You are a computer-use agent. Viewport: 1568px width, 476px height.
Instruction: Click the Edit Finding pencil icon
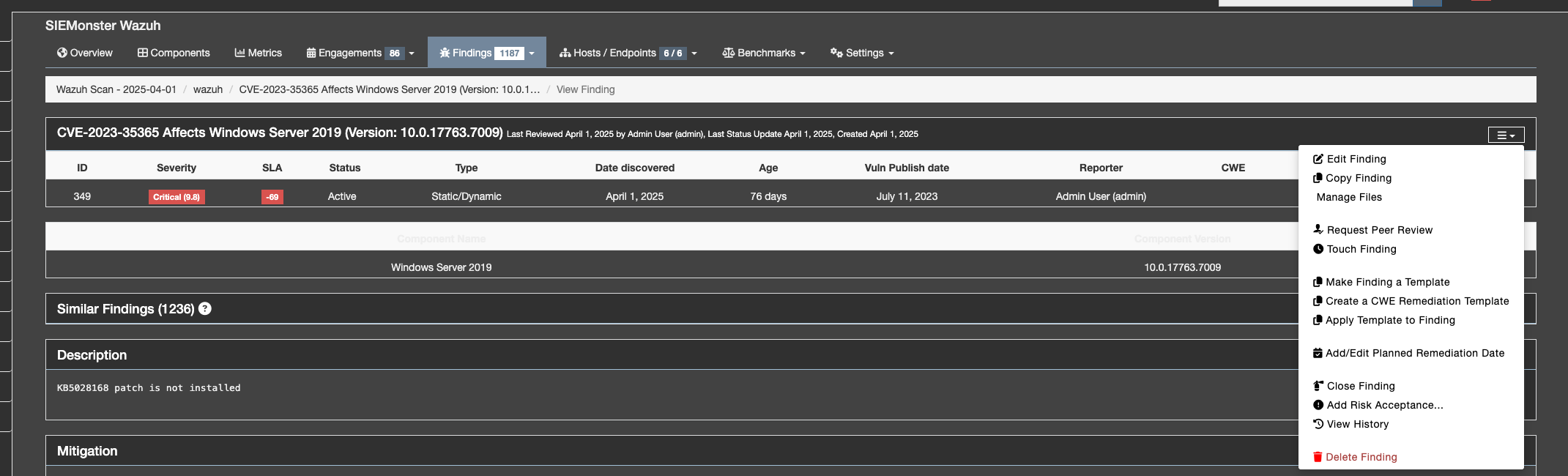click(1318, 159)
